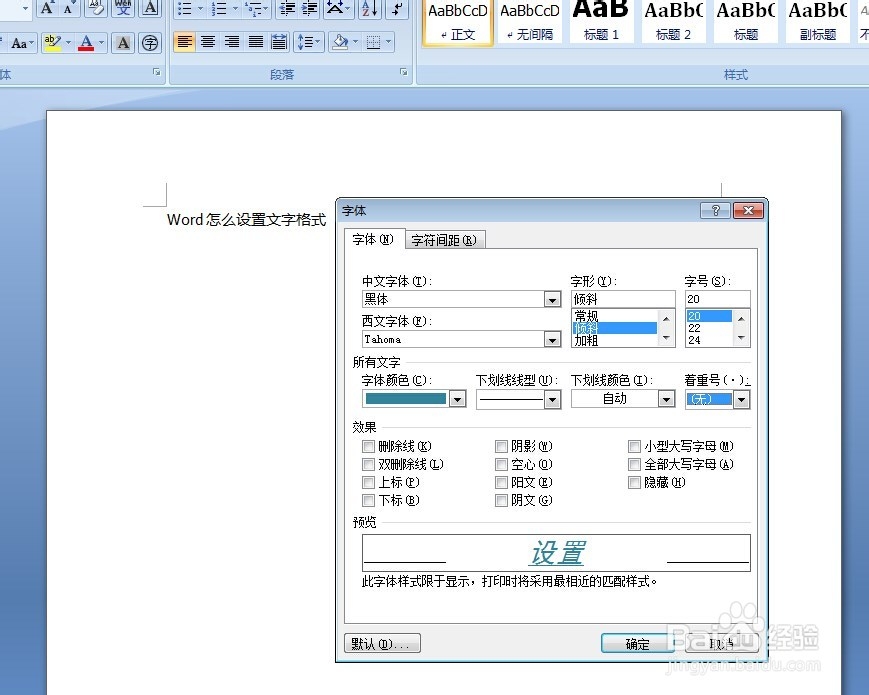The height and width of the screenshot is (695, 869).
Task: Check the 小型大写字母 small caps box
Action: (634, 446)
